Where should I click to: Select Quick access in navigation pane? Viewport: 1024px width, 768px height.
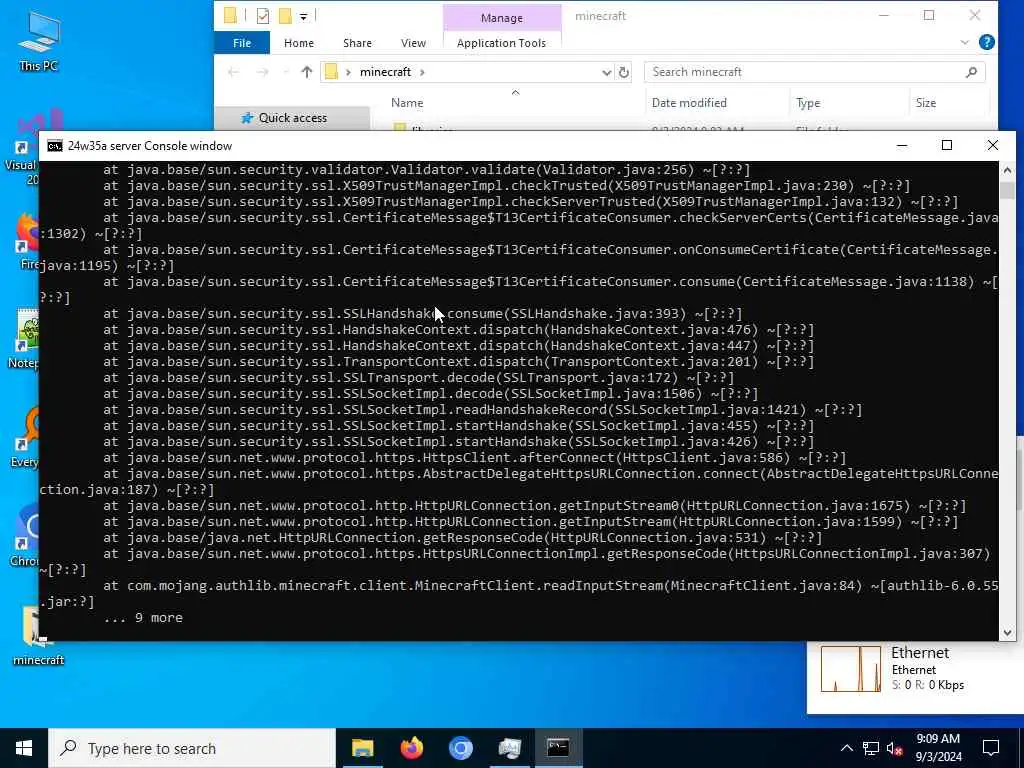click(x=292, y=118)
